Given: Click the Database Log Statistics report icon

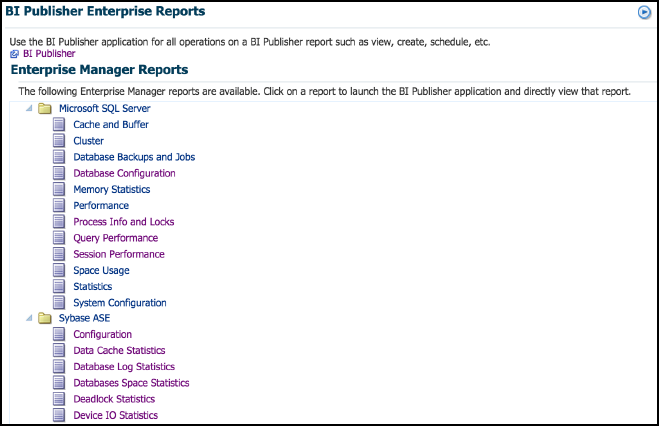Looking at the screenshot, I should [59, 366].
